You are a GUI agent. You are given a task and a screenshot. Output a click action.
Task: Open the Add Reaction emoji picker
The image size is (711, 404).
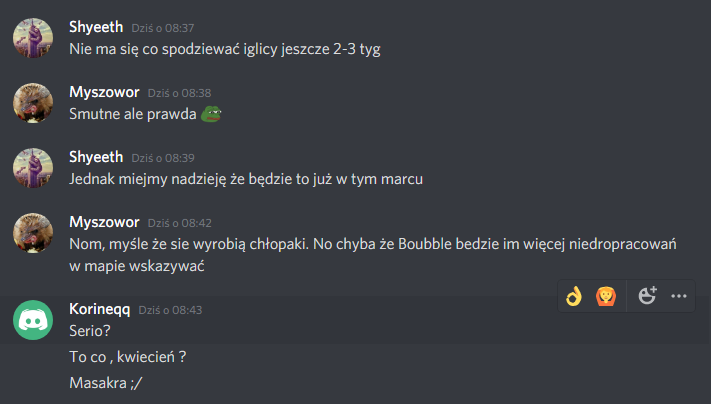coord(647,296)
